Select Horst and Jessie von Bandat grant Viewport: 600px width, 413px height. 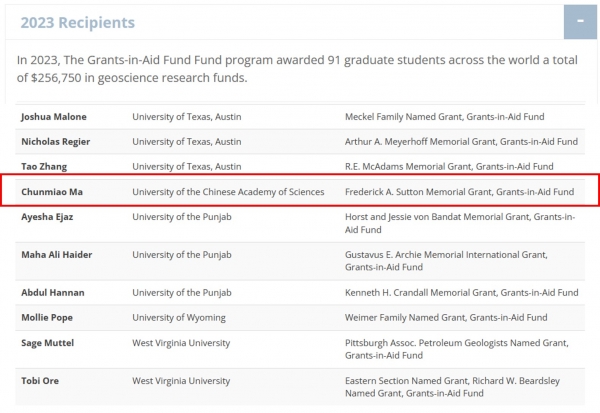[460, 223]
